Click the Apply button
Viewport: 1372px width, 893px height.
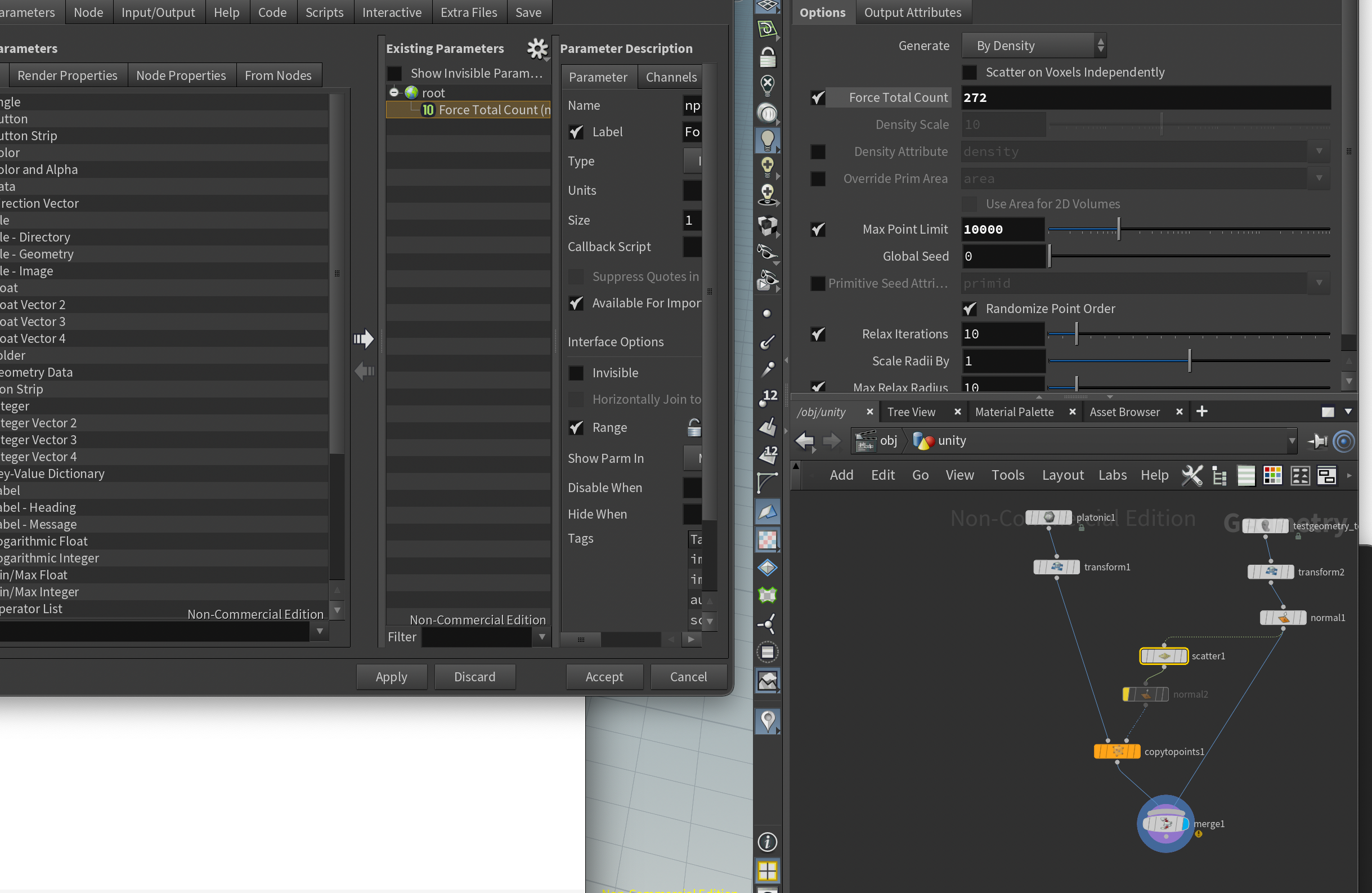[x=392, y=677]
